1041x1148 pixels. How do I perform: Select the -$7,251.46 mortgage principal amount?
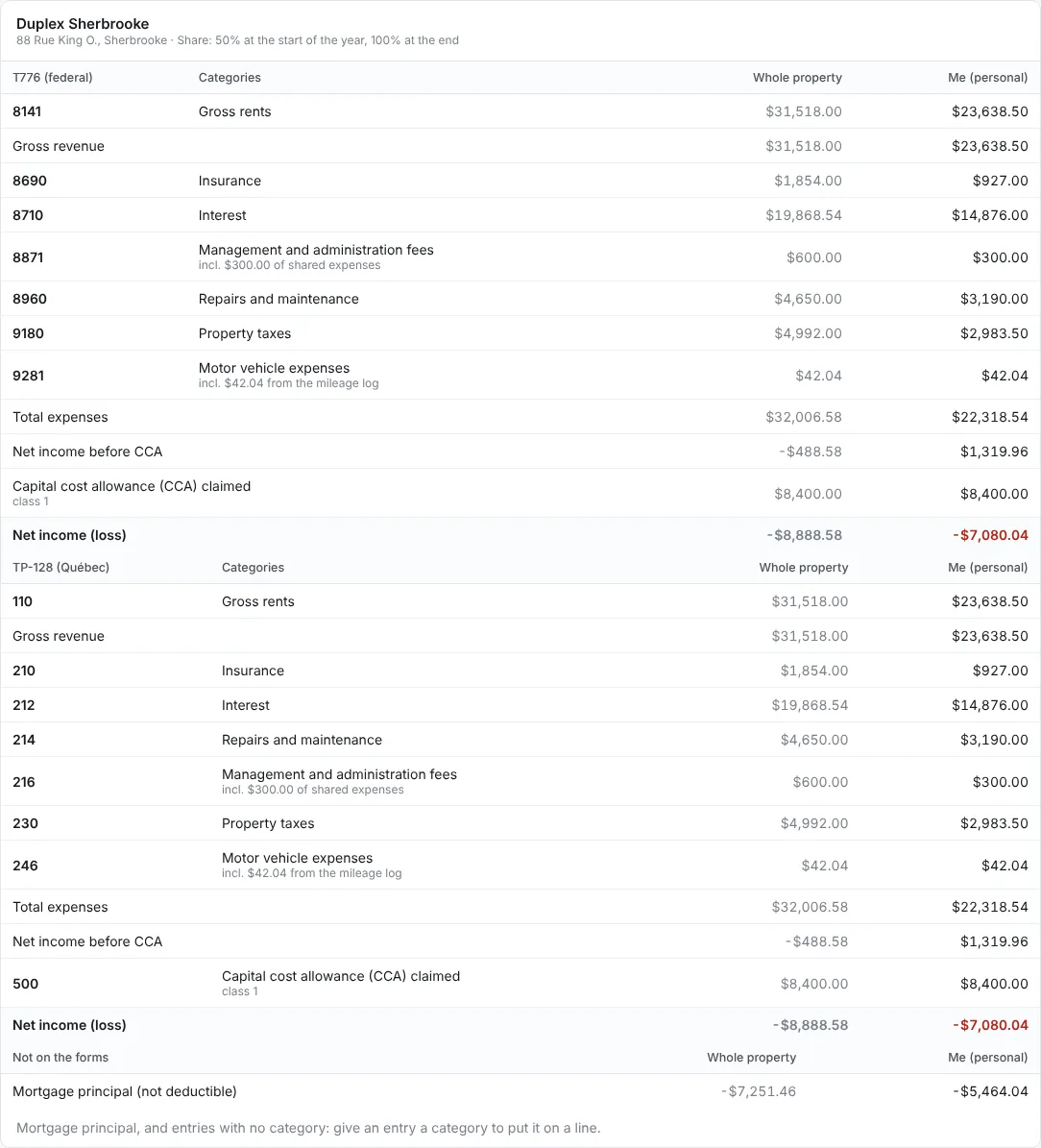759,1091
